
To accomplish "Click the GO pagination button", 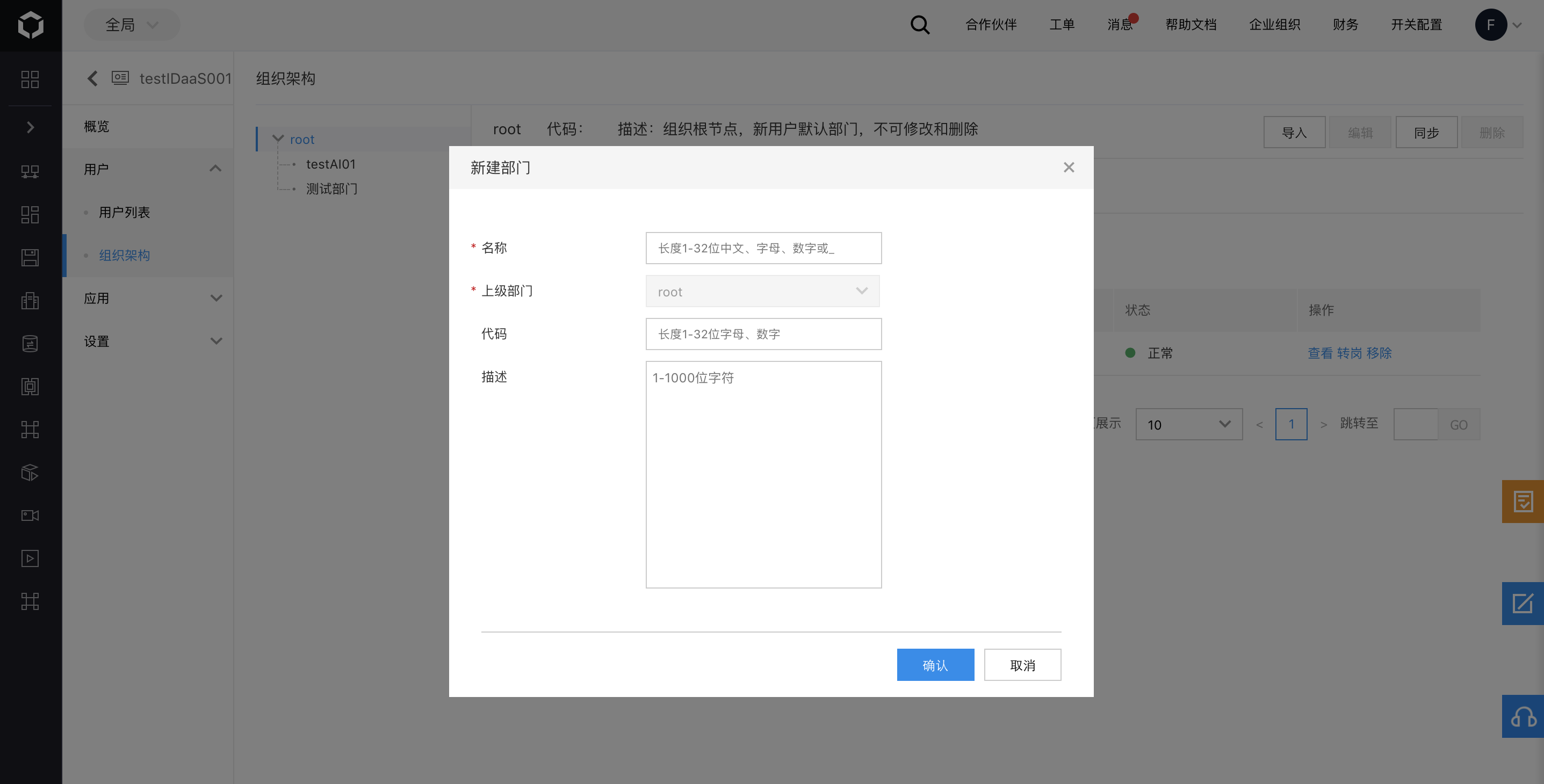I will click(1458, 425).
